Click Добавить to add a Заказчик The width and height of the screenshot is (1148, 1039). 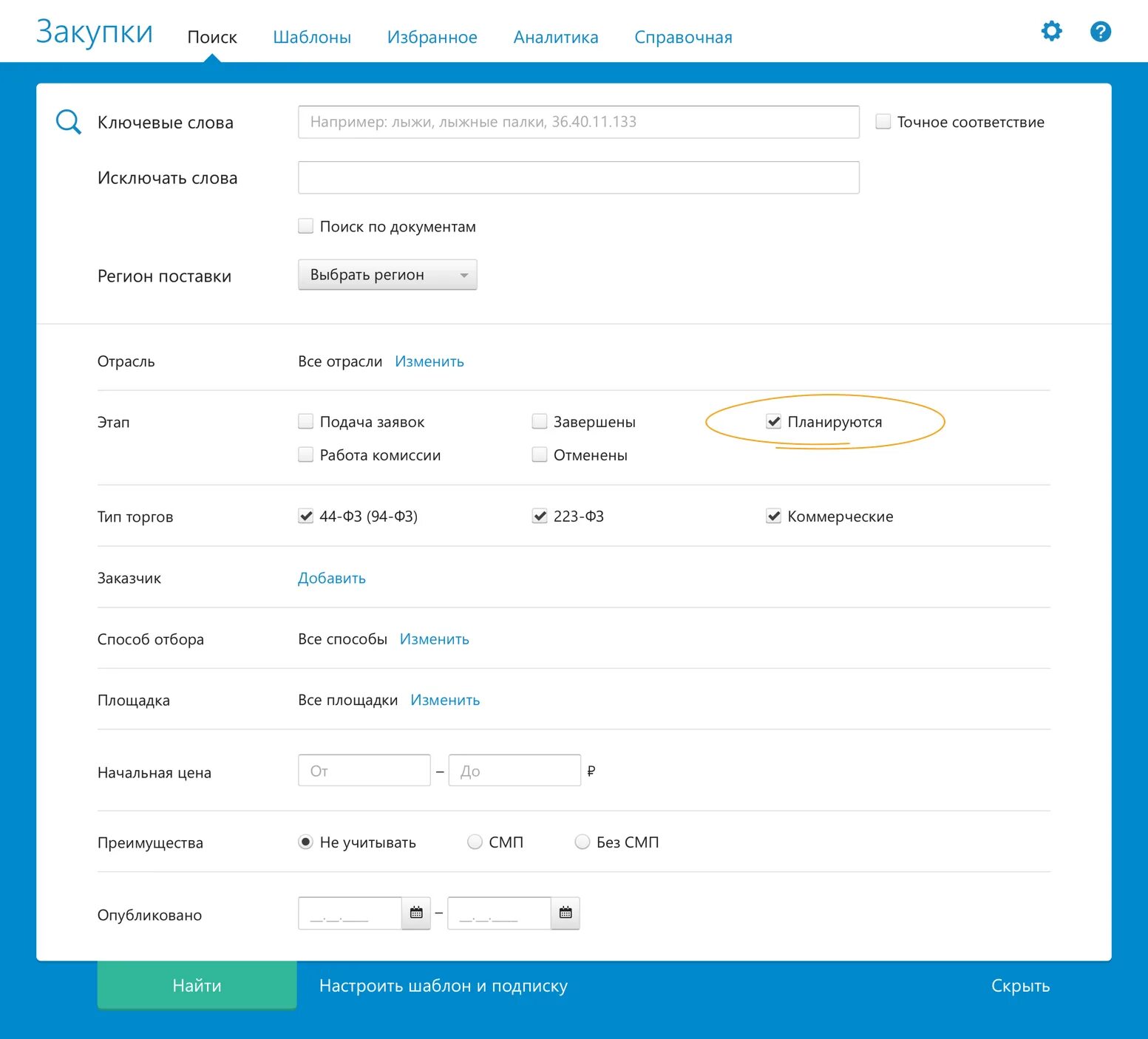pos(332,578)
